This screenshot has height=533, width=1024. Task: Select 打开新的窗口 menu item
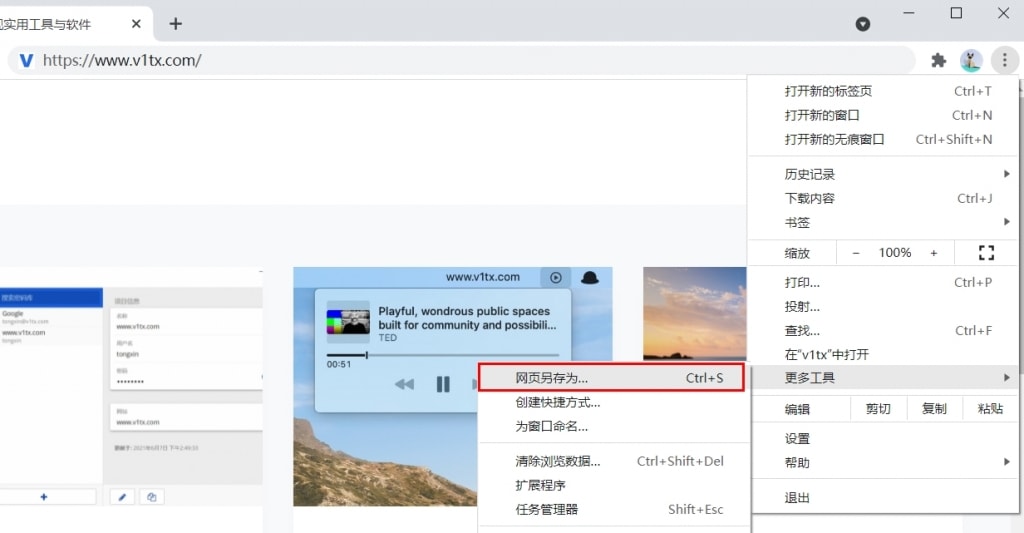(x=883, y=116)
